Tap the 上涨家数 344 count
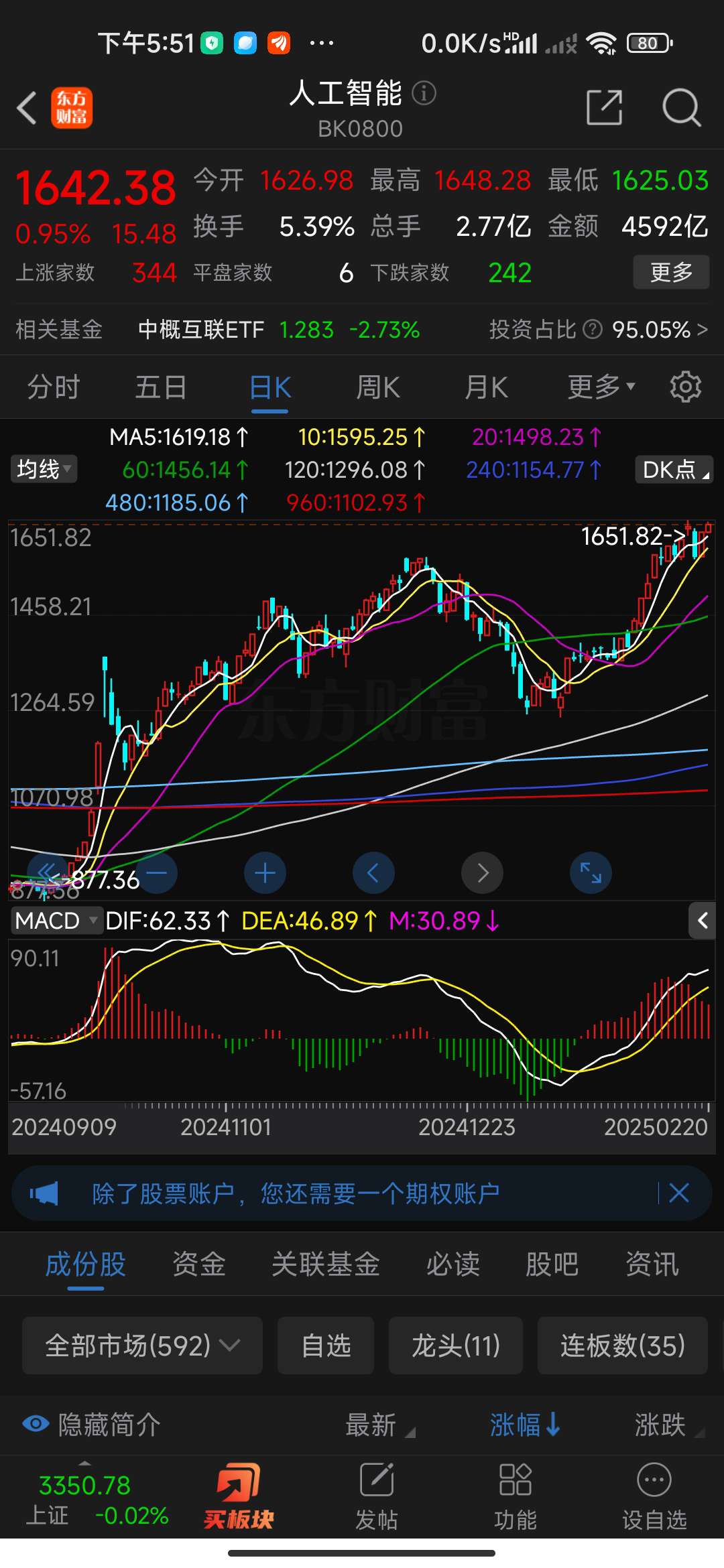The height and width of the screenshot is (1568, 724). point(96,273)
